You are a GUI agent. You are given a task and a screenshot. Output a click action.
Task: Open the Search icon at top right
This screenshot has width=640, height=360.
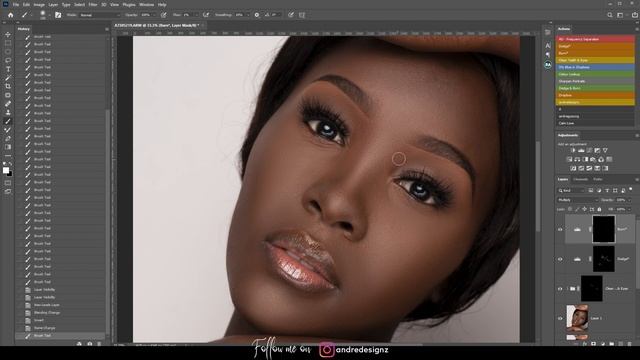coord(610,15)
